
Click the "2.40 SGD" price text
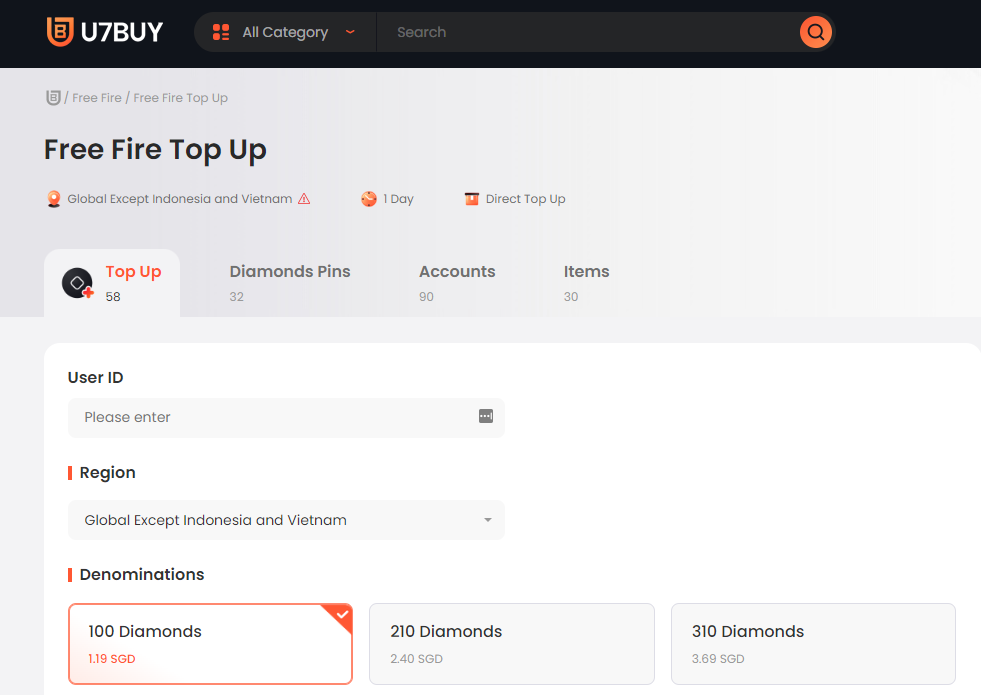tap(416, 659)
